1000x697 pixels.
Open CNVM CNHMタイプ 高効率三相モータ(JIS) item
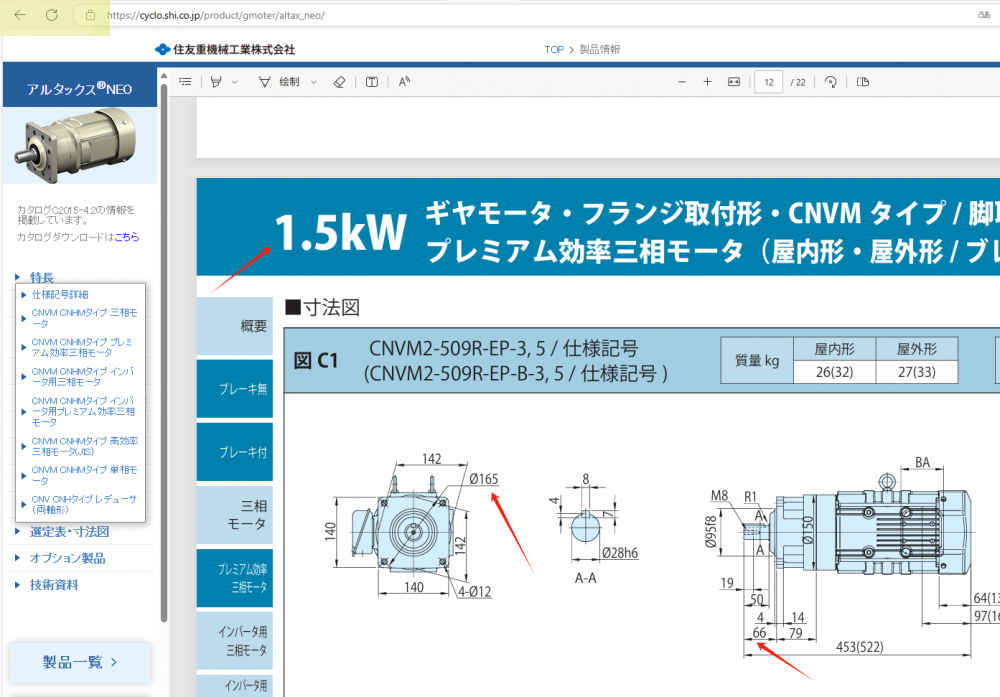tap(84, 446)
